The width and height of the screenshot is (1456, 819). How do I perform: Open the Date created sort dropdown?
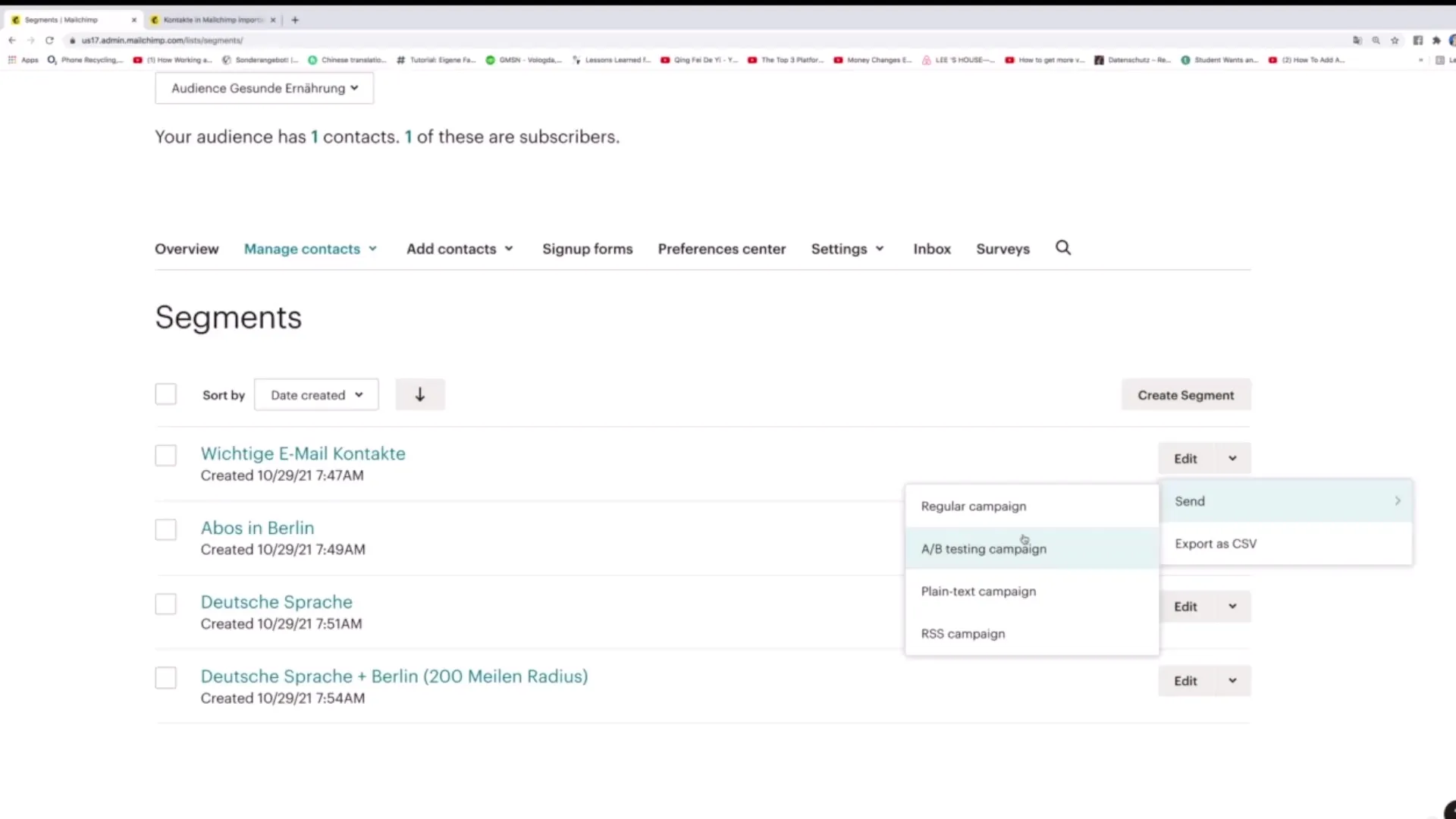pyautogui.click(x=316, y=395)
